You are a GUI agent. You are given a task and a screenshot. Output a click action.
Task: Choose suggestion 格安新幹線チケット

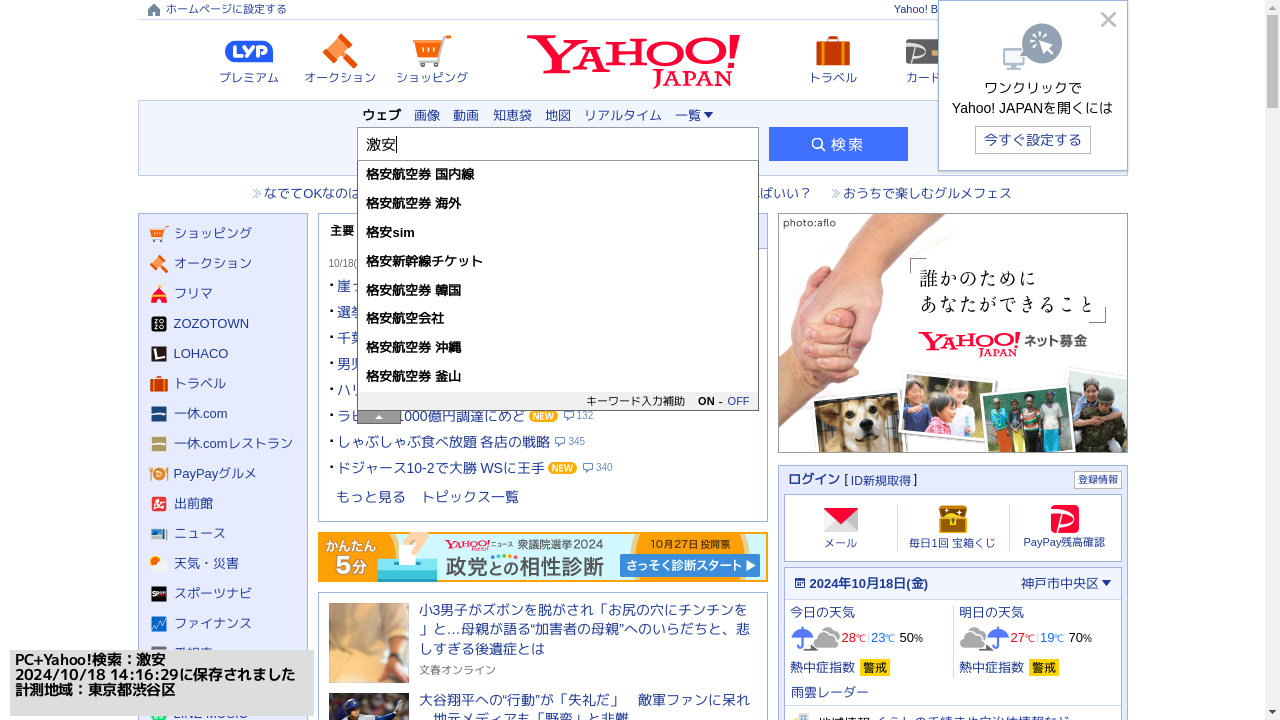pos(558,261)
